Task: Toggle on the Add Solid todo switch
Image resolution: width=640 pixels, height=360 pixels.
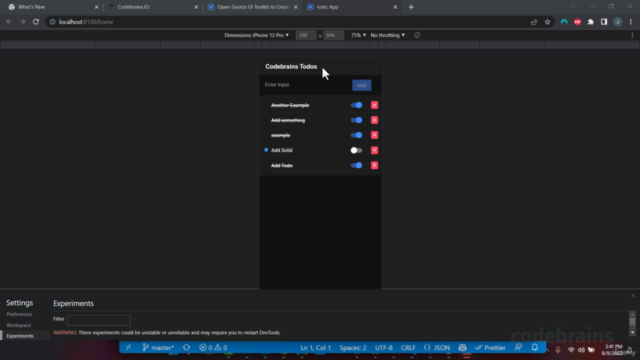Action: pos(356,150)
